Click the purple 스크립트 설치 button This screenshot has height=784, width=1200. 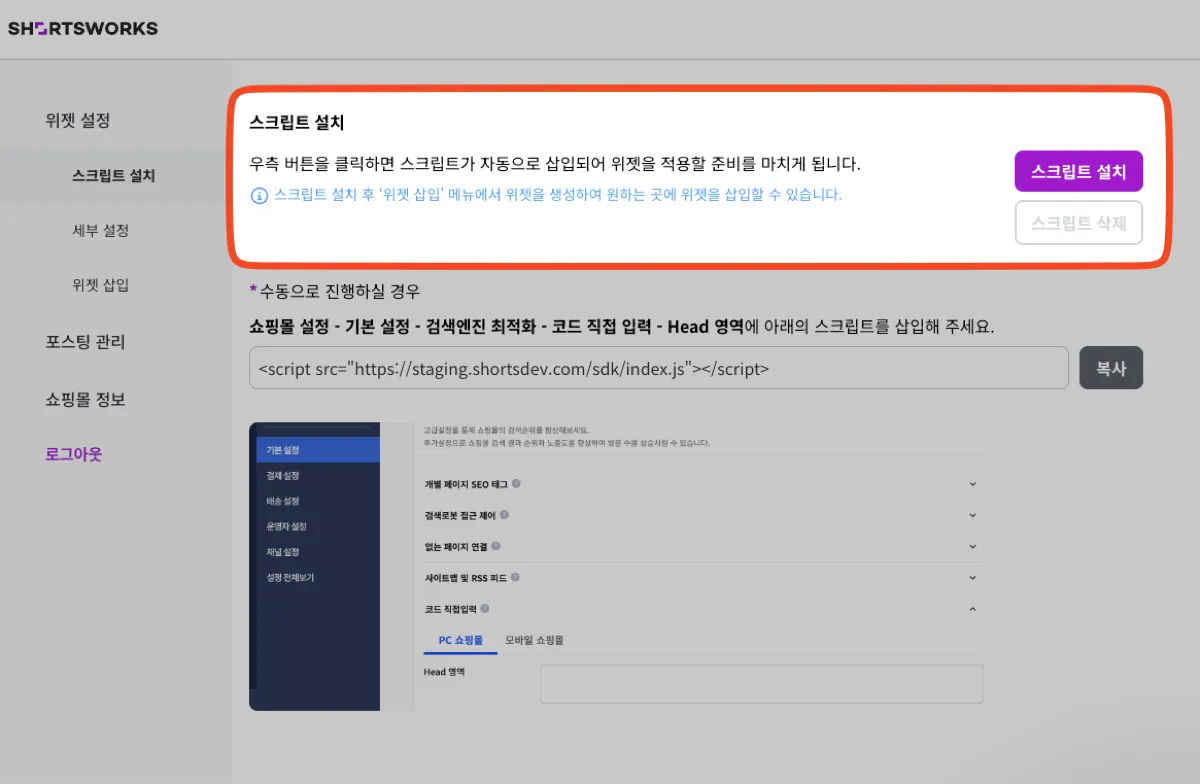[x=1078, y=171]
